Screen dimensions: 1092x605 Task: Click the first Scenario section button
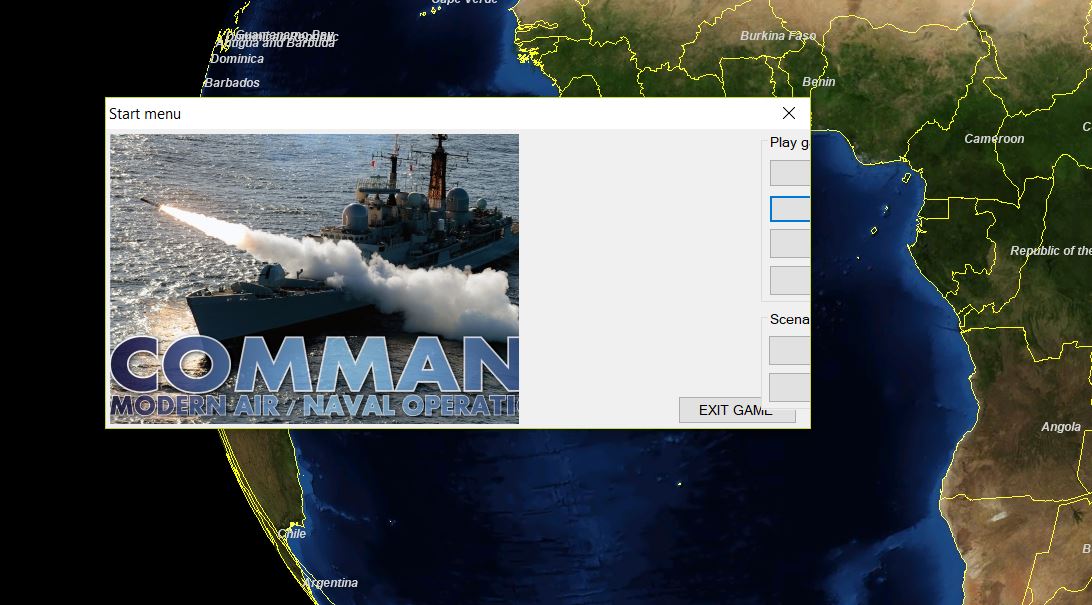click(790, 350)
